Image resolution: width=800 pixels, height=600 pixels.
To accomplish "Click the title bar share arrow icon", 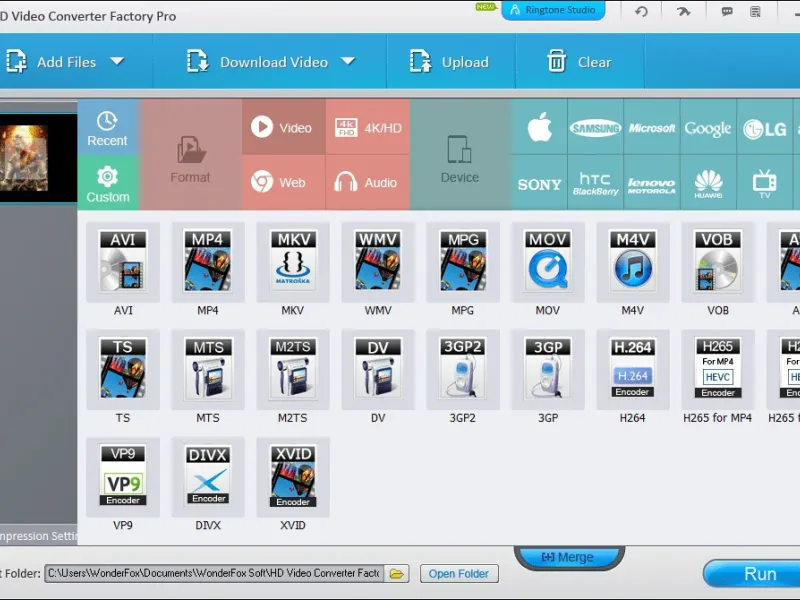I will 684,11.
